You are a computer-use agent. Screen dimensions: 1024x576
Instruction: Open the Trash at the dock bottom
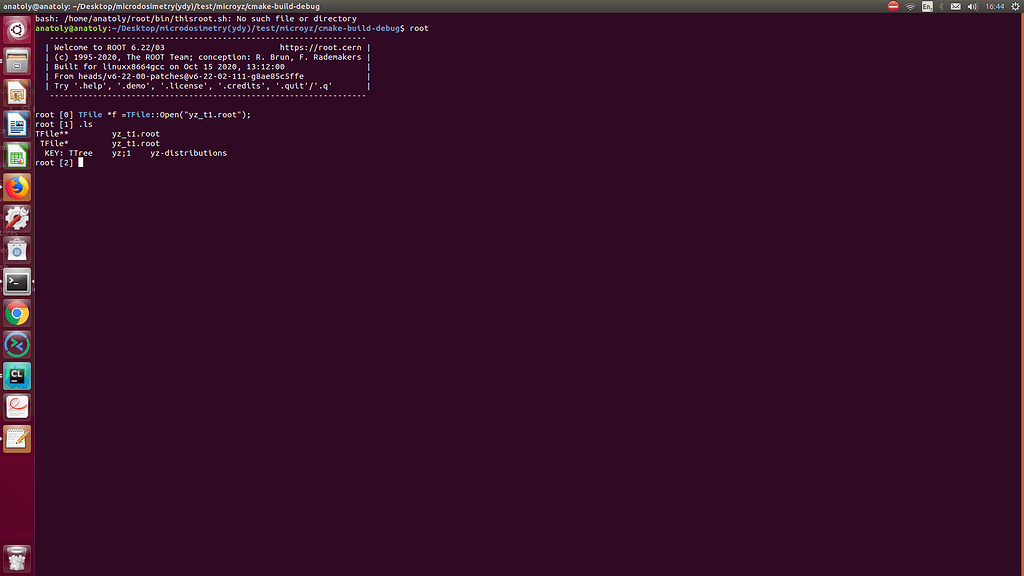coord(17,557)
